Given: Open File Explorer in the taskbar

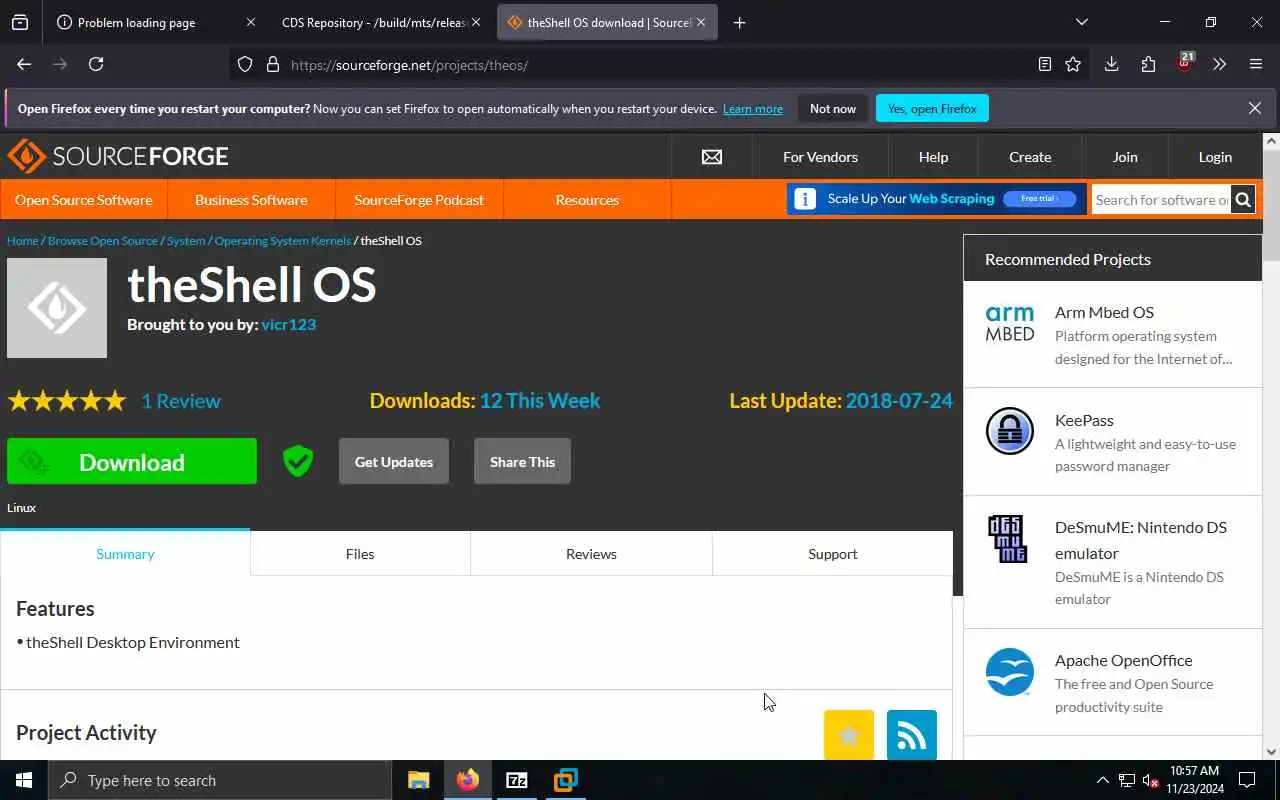Looking at the screenshot, I should tap(418, 780).
